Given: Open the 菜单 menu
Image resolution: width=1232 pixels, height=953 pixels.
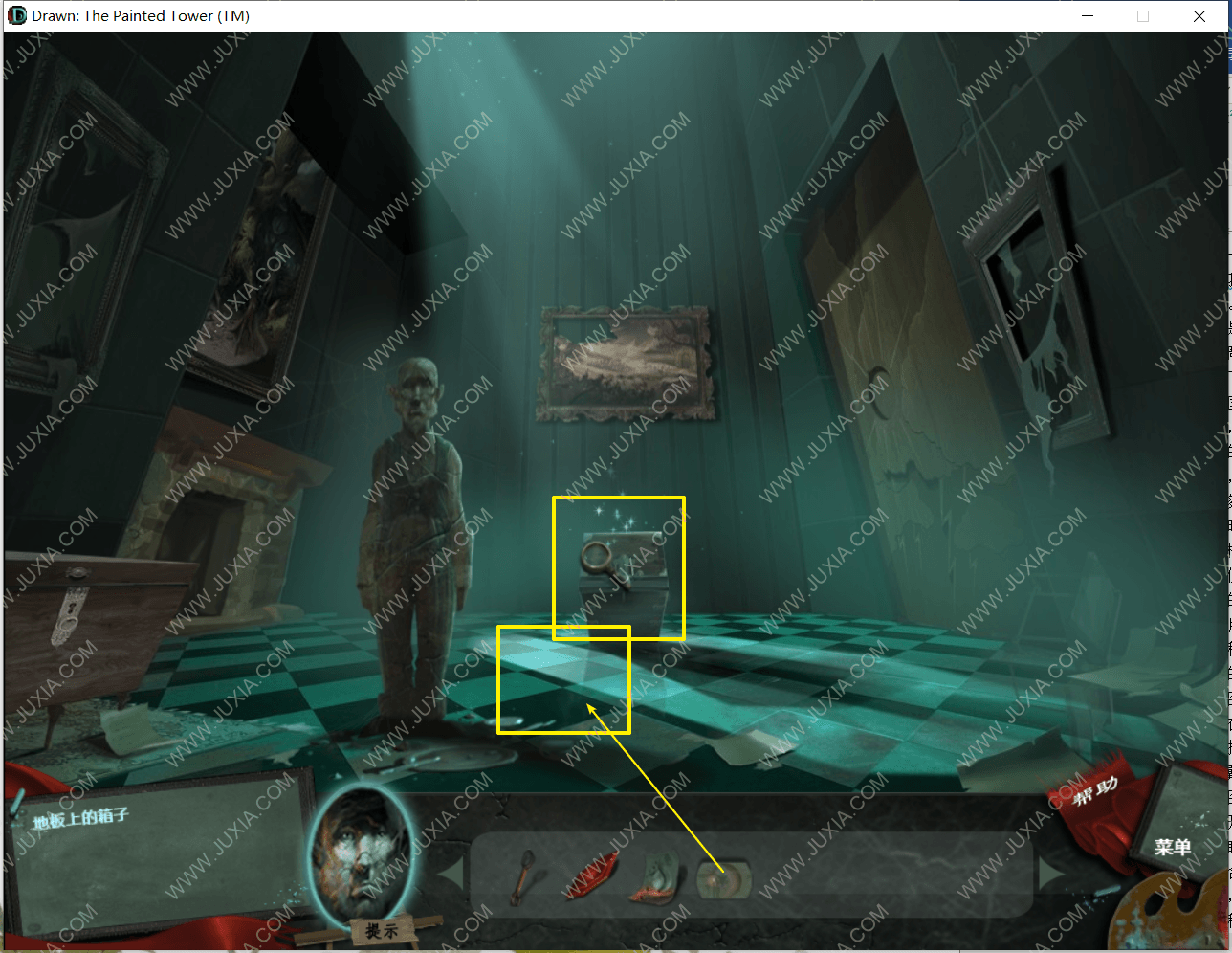Looking at the screenshot, I should [x=1173, y=847].
